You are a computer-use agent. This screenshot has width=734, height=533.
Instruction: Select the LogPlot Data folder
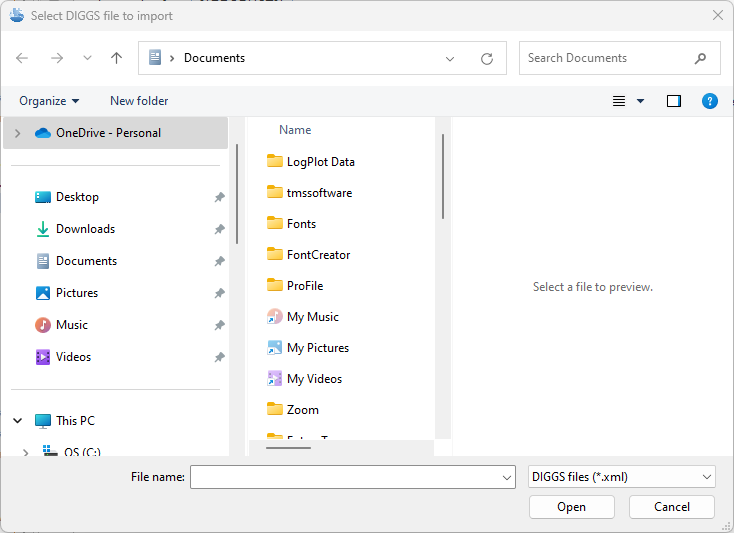320,162
